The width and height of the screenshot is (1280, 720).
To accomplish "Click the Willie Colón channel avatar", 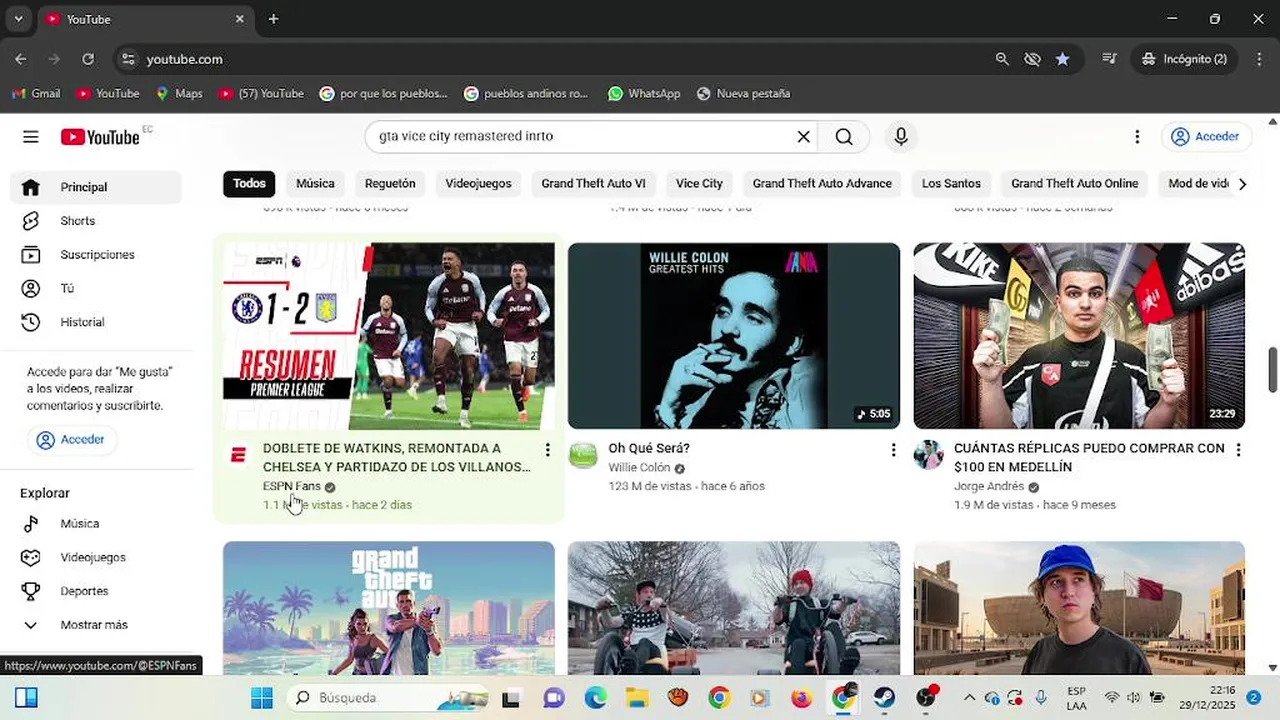I will pyautogui.click(x=583, y=455).
